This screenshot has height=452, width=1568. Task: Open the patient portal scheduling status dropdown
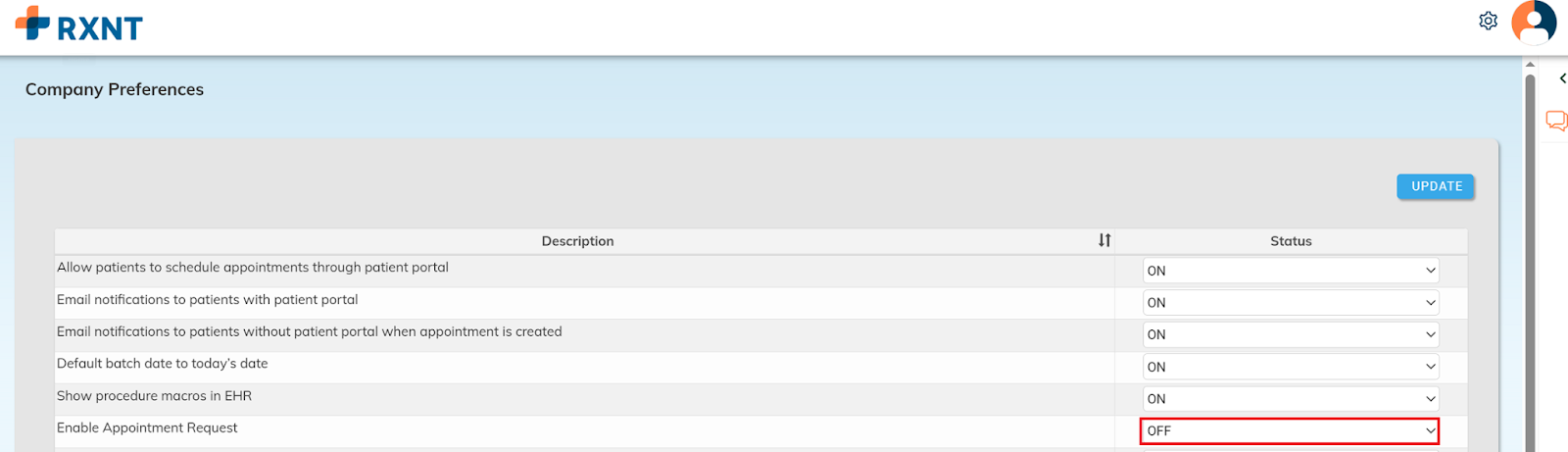pyautogui.click(x=1290, y=271)
